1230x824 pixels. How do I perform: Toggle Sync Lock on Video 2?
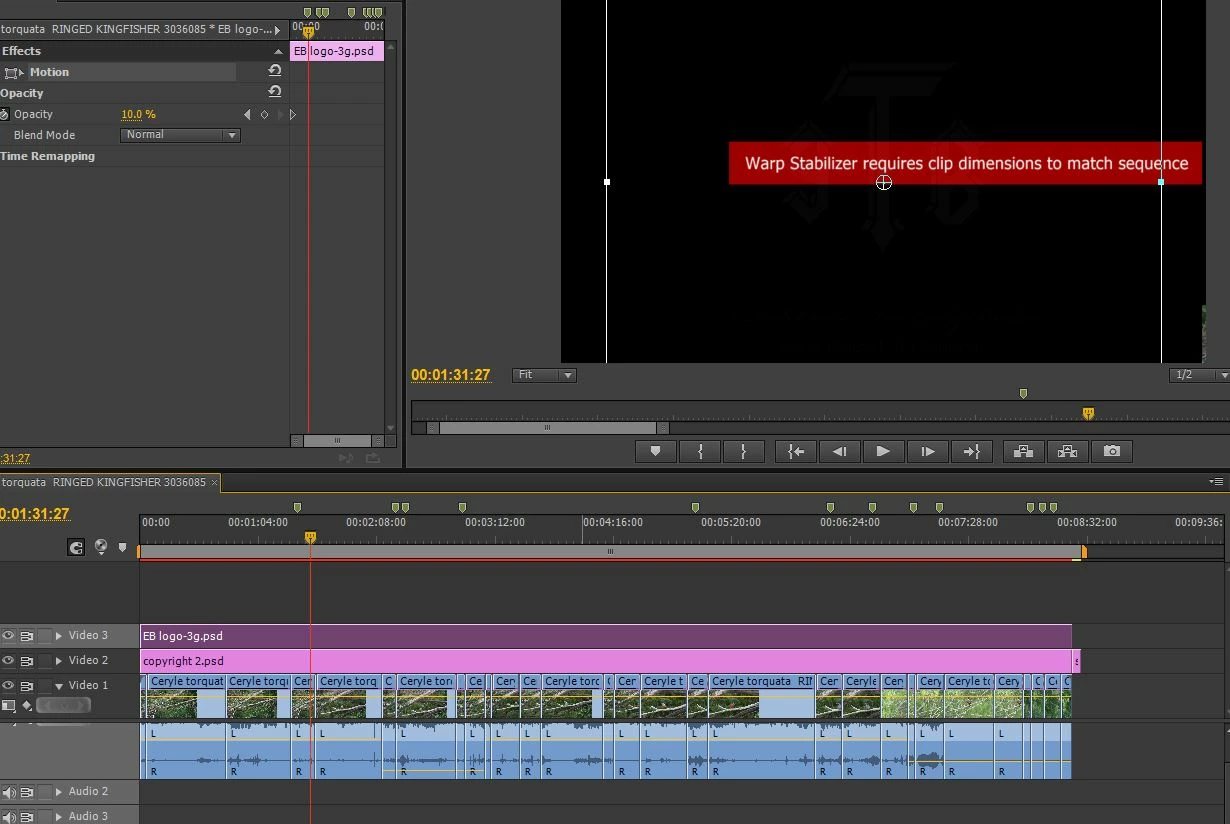pyautogui.click(x=27, y=661)
